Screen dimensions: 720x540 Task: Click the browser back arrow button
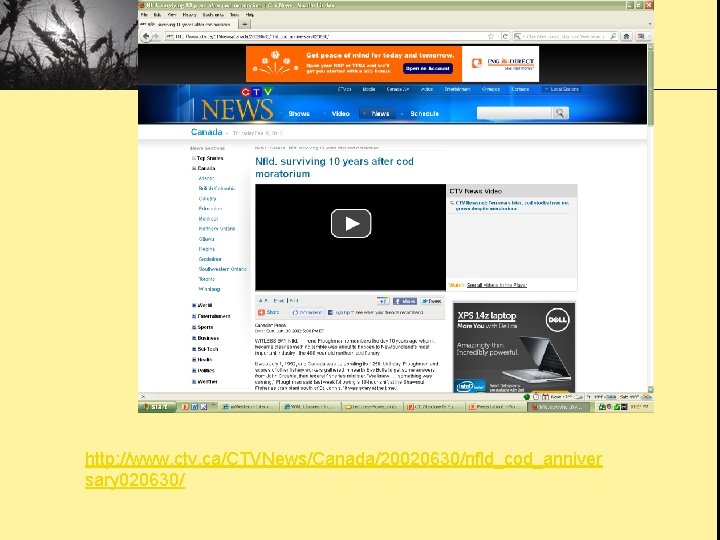(x=146, y=36)
